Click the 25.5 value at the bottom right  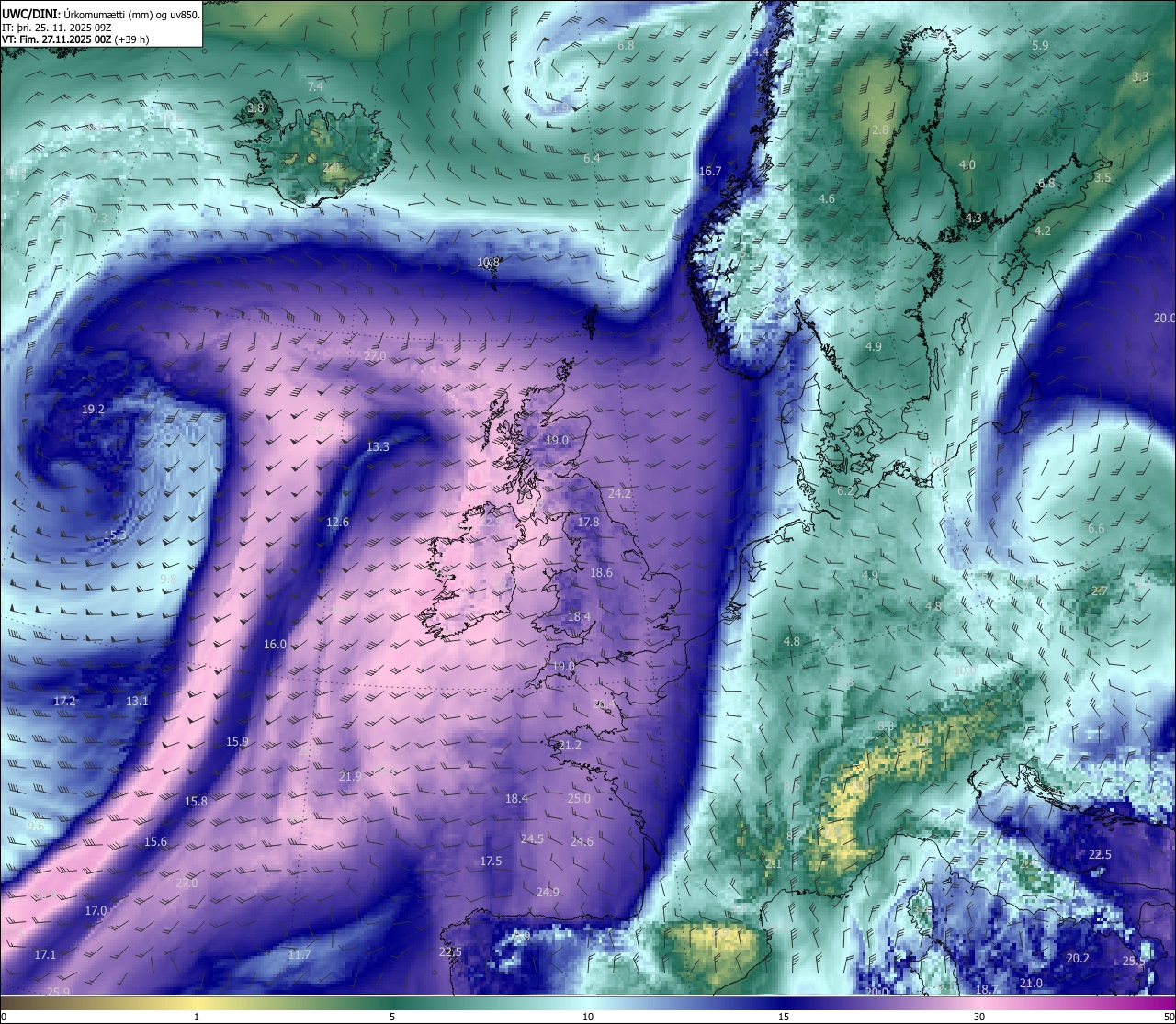click(x=1134, y=962)
